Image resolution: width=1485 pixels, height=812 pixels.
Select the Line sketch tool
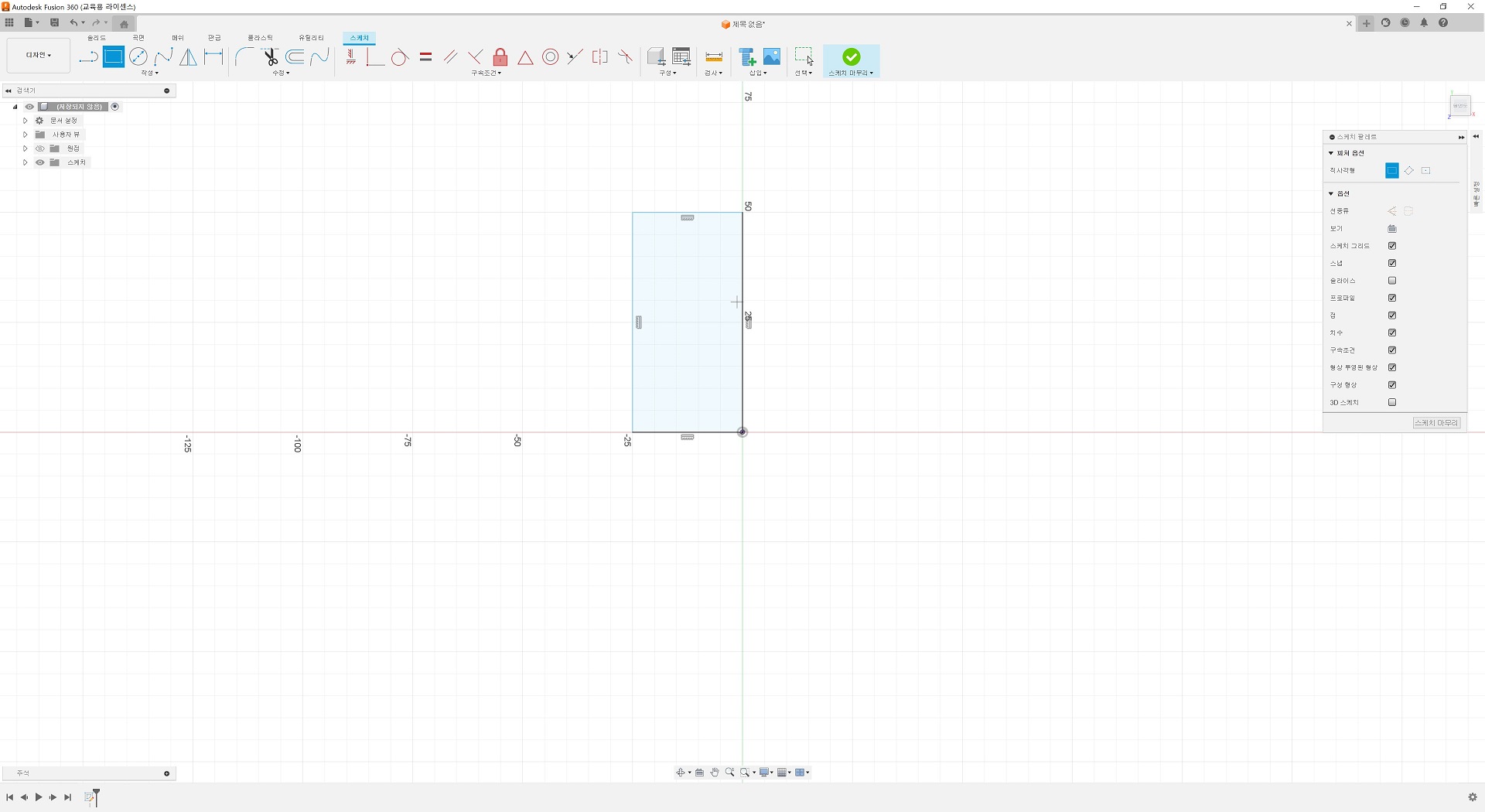[88, 57]
